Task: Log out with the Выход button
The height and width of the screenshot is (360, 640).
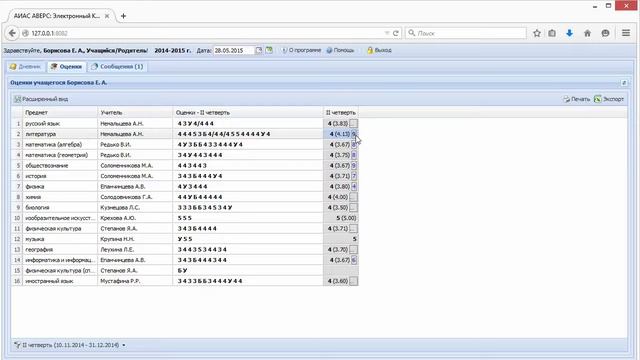Action: pyautogui.click(x=379, y=50)
